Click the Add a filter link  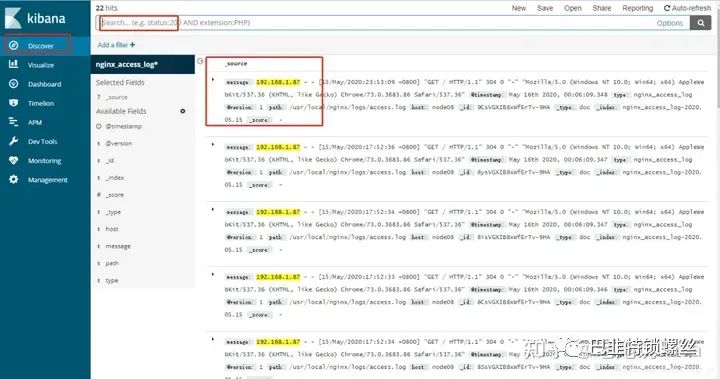click(116, 45)
